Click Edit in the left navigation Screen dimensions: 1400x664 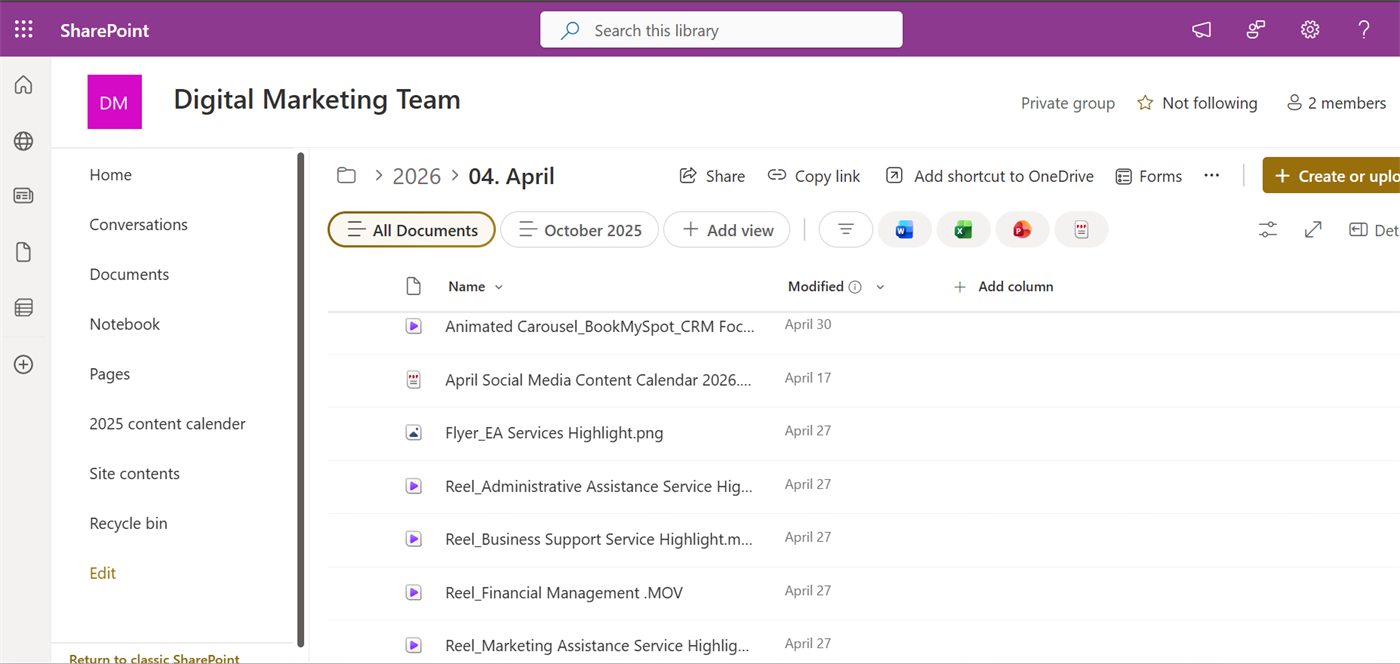pyautogui.click(x=102, y=573)
